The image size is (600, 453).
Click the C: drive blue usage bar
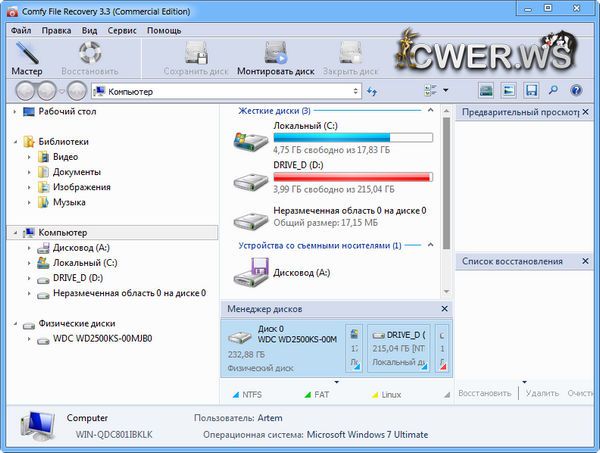pyautogui.click(x=353, y=137)
